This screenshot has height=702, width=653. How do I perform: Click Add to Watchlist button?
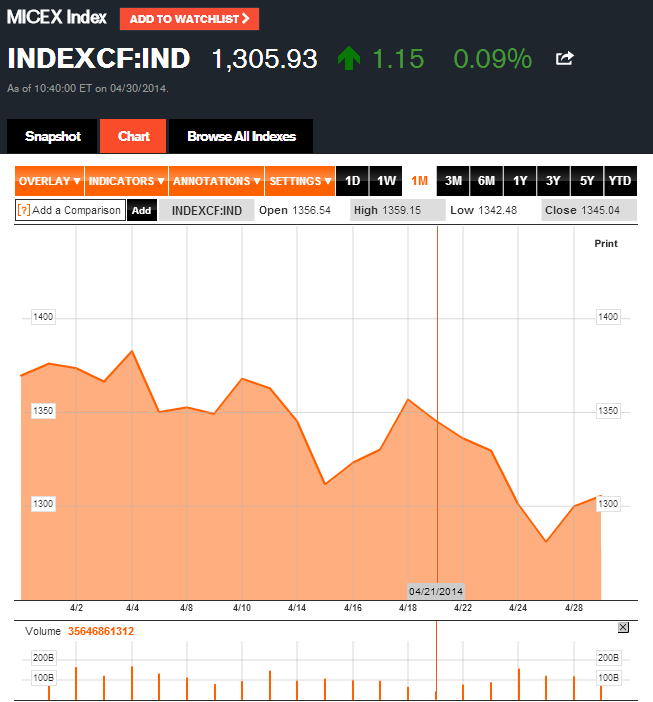(x=189, y=19)
